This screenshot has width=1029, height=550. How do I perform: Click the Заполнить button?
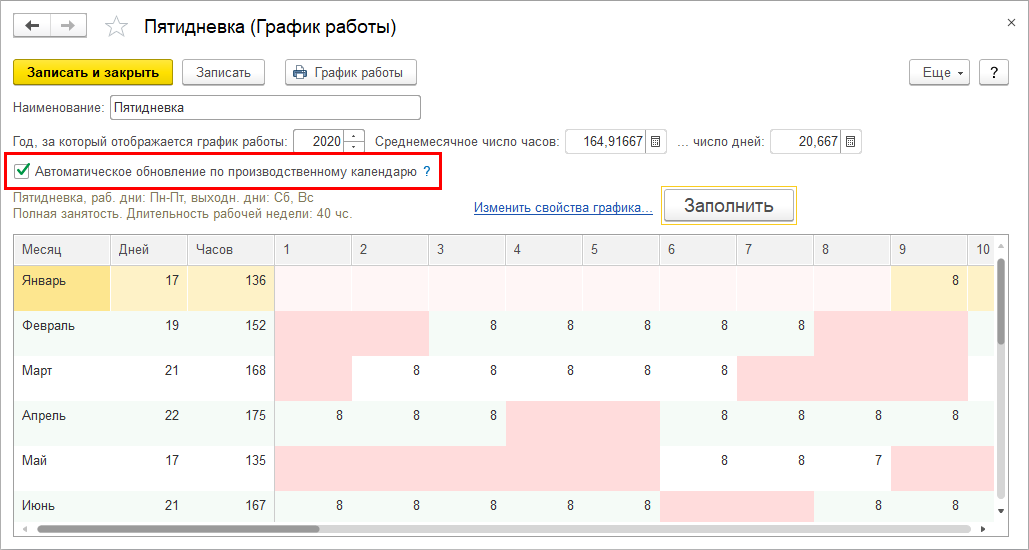728,206
